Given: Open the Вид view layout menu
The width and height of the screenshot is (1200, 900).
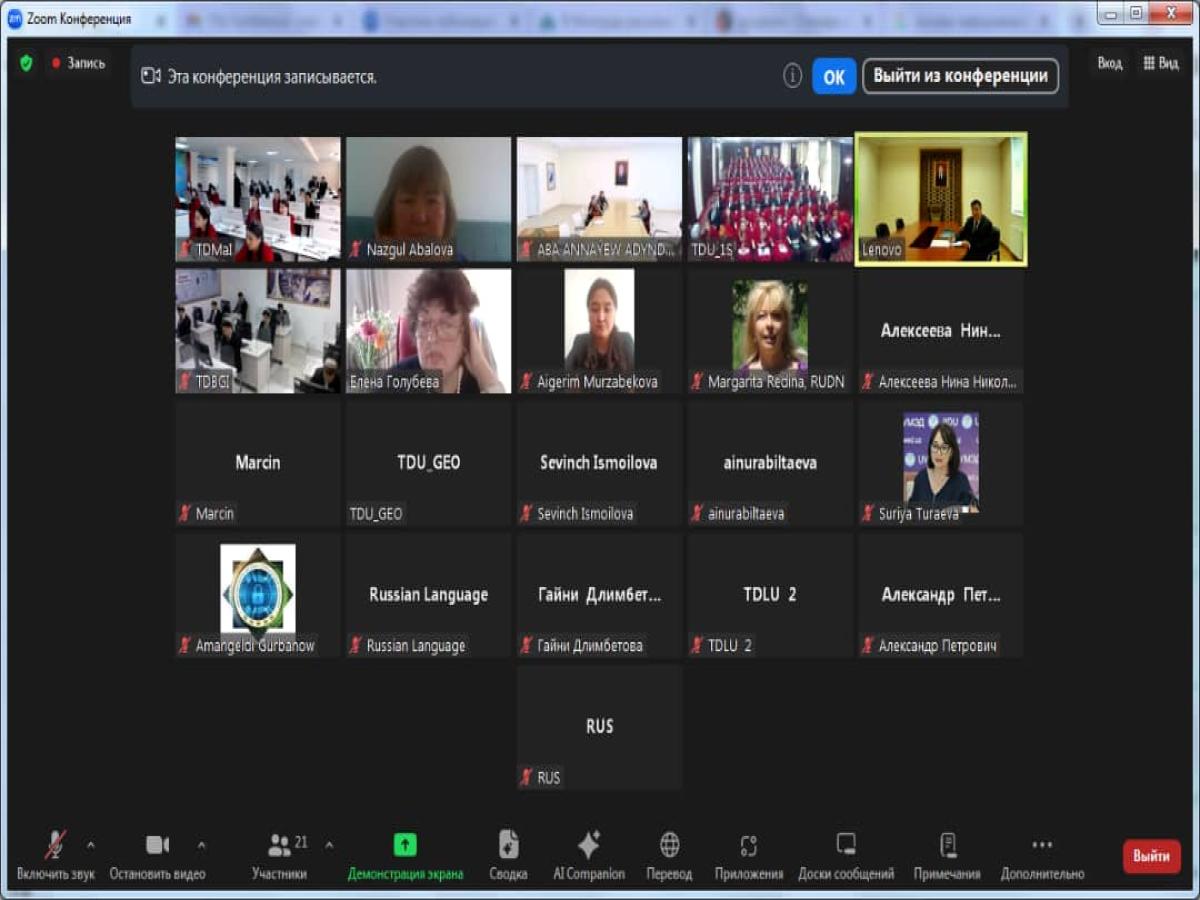Looking at the screenshot, I should 1160,63.
